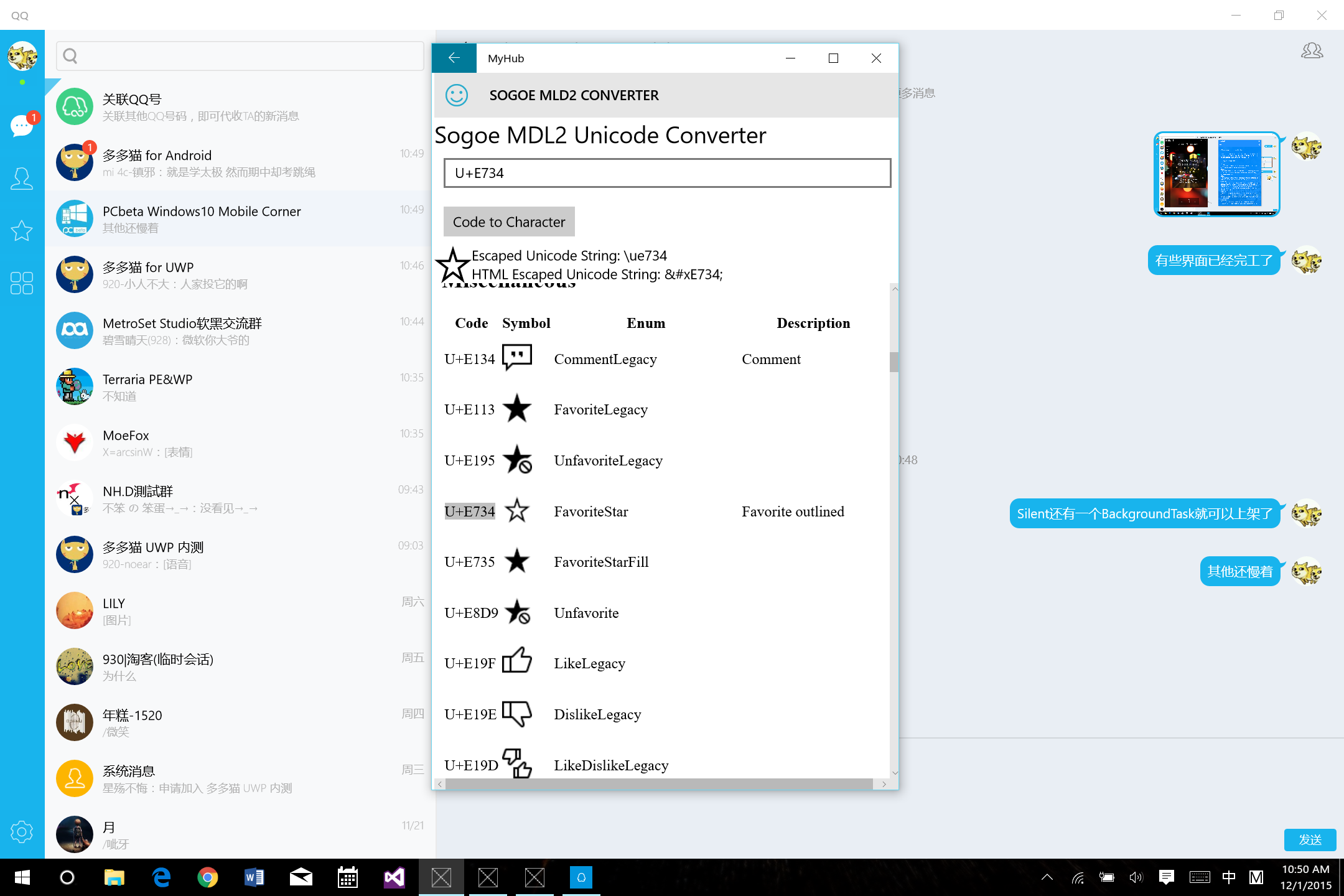The height and width of the screenshot is (896, 1344).
Task: Open 多多猫 UWP 内测 conversation
Action: point(240,554)
